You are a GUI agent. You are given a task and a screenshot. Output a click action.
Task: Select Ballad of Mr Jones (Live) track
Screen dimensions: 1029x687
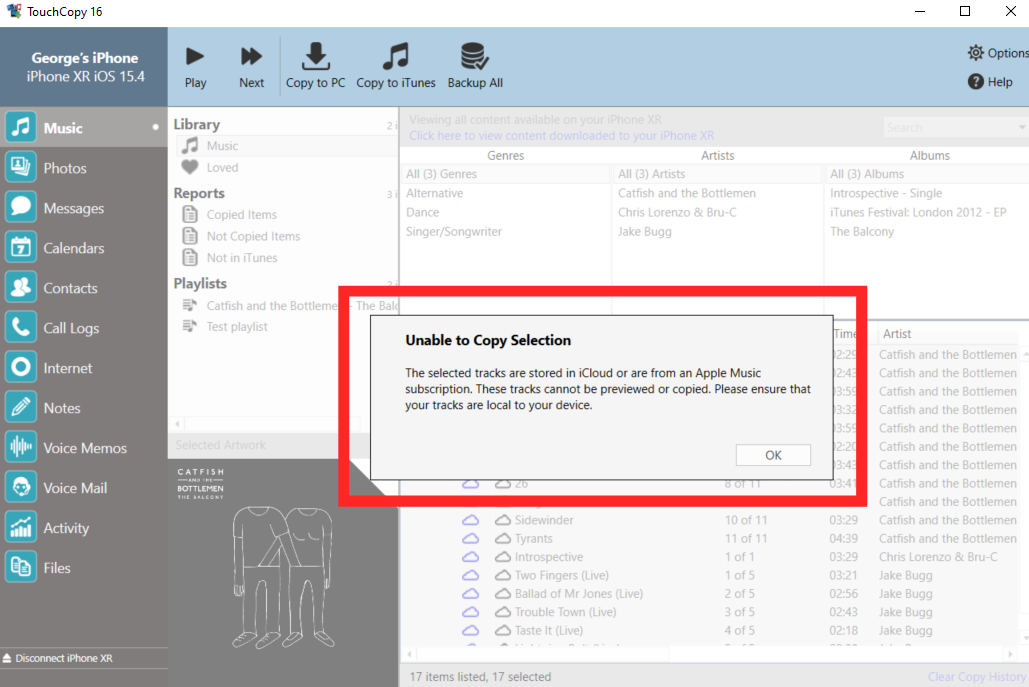[x=579, y=593]
